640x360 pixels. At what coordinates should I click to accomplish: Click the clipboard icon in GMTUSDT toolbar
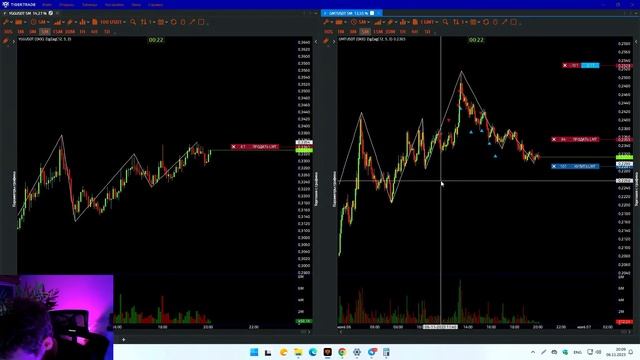tap(495, 22)
